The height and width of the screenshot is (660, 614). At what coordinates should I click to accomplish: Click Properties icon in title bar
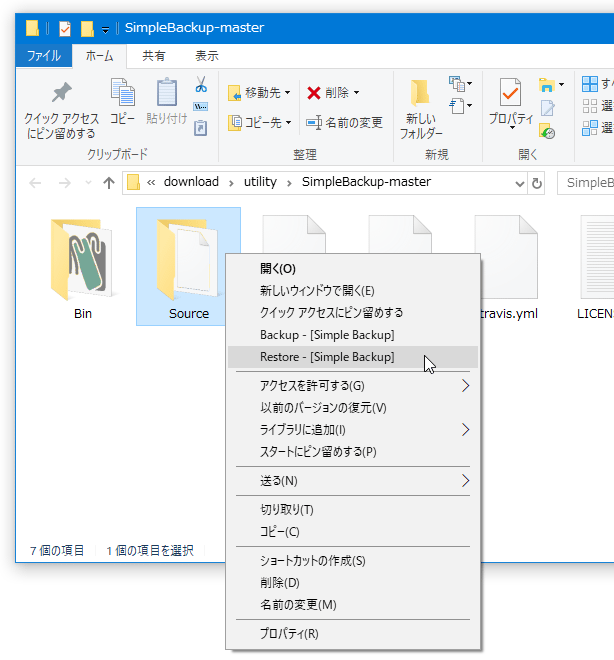click(64, 29)
